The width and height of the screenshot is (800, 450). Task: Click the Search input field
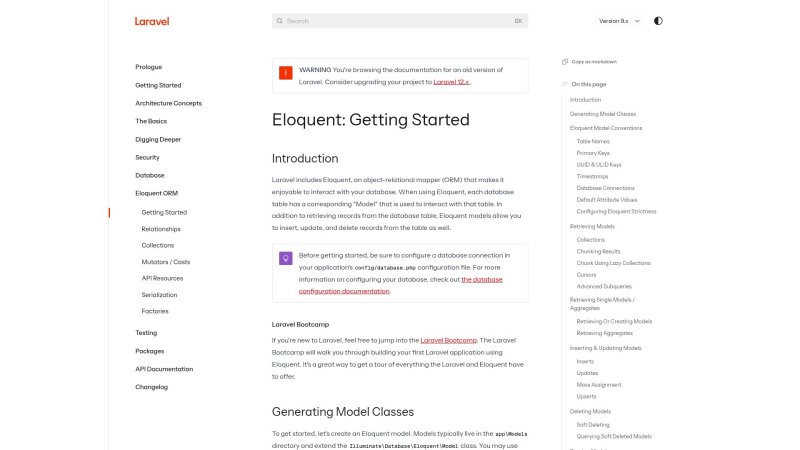click(400, 21)
